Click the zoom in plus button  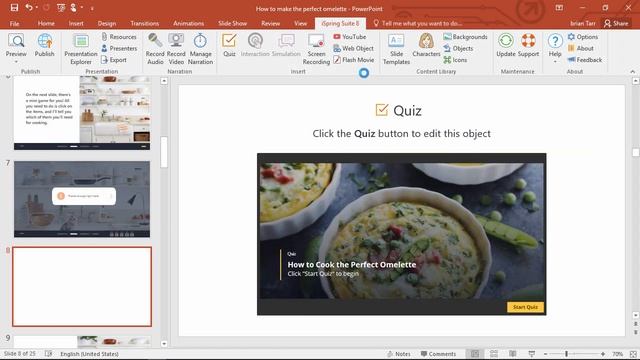click(x=603, y=354)
